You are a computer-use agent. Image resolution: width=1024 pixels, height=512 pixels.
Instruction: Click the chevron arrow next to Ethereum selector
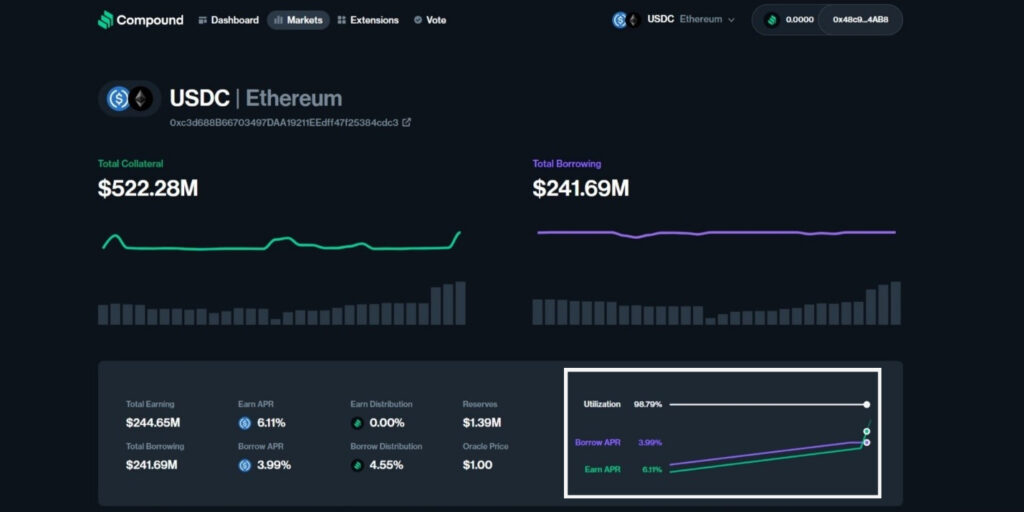coord(731,20)
